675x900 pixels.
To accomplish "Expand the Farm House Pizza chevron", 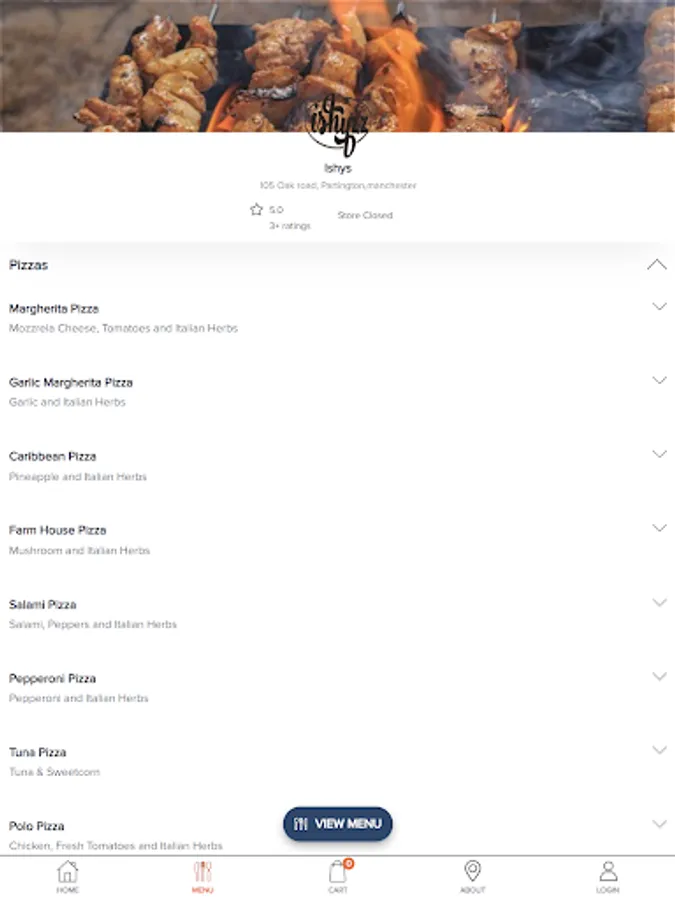I will coord(660,528).
